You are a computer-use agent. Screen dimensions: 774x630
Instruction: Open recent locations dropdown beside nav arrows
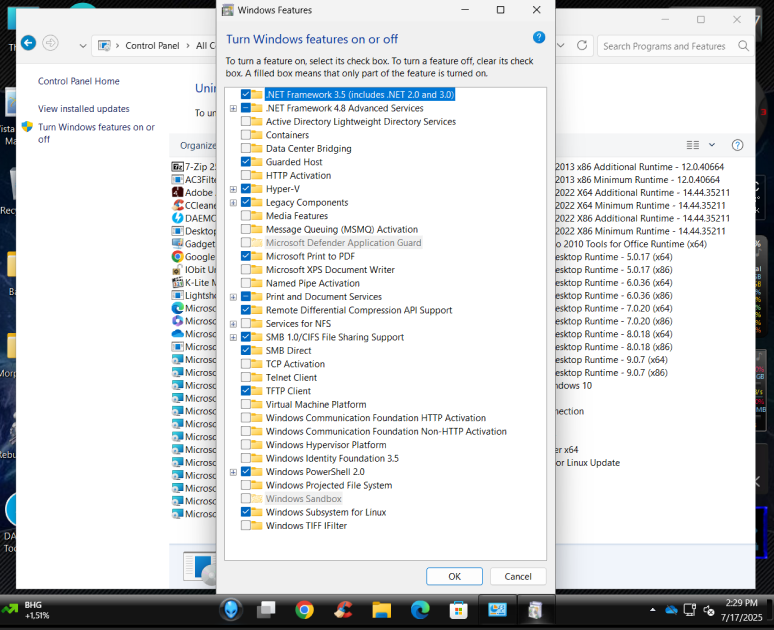[x=83, y=45]
